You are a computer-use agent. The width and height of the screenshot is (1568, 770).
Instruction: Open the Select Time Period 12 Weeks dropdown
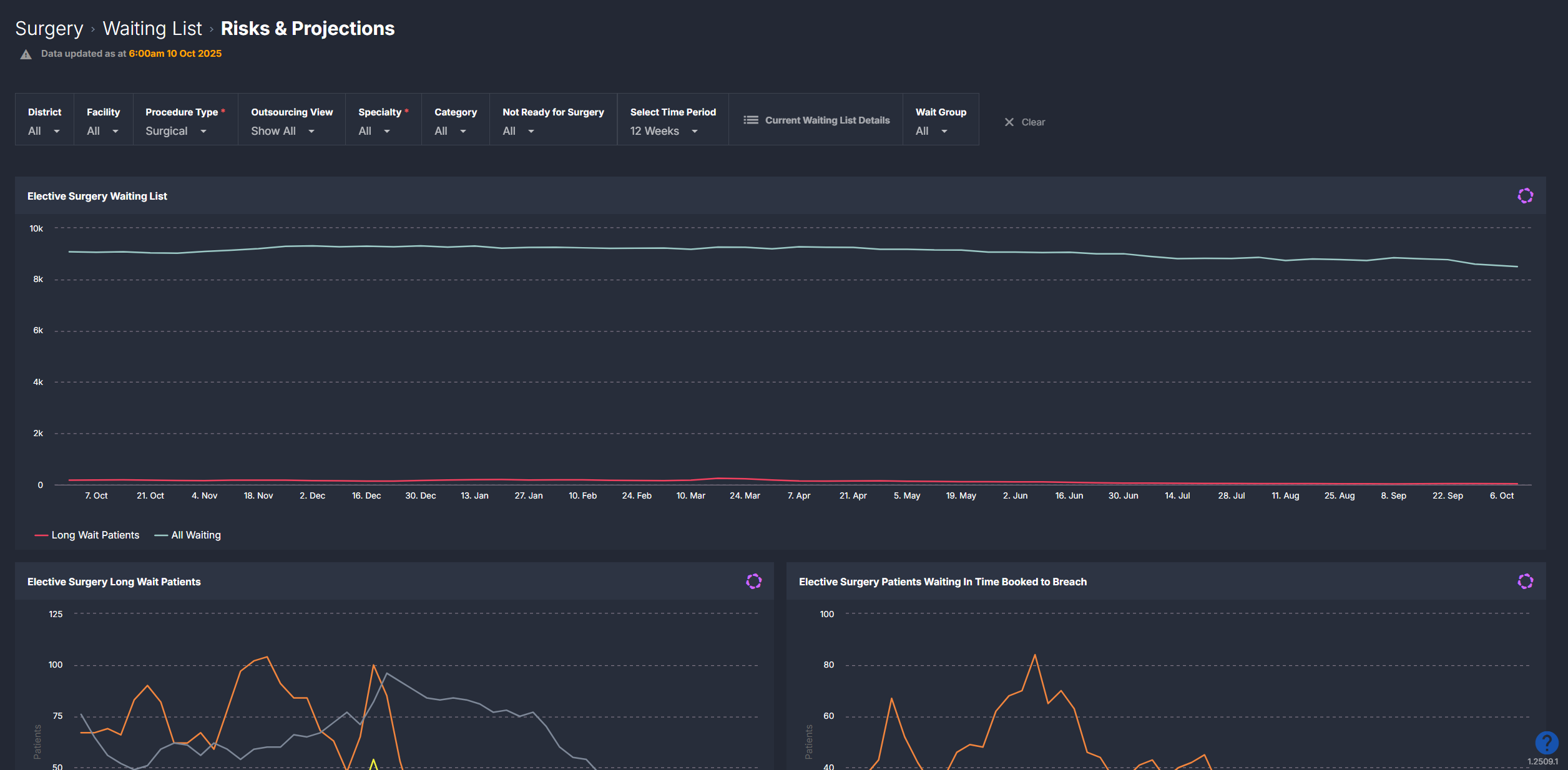coord(664,131)
